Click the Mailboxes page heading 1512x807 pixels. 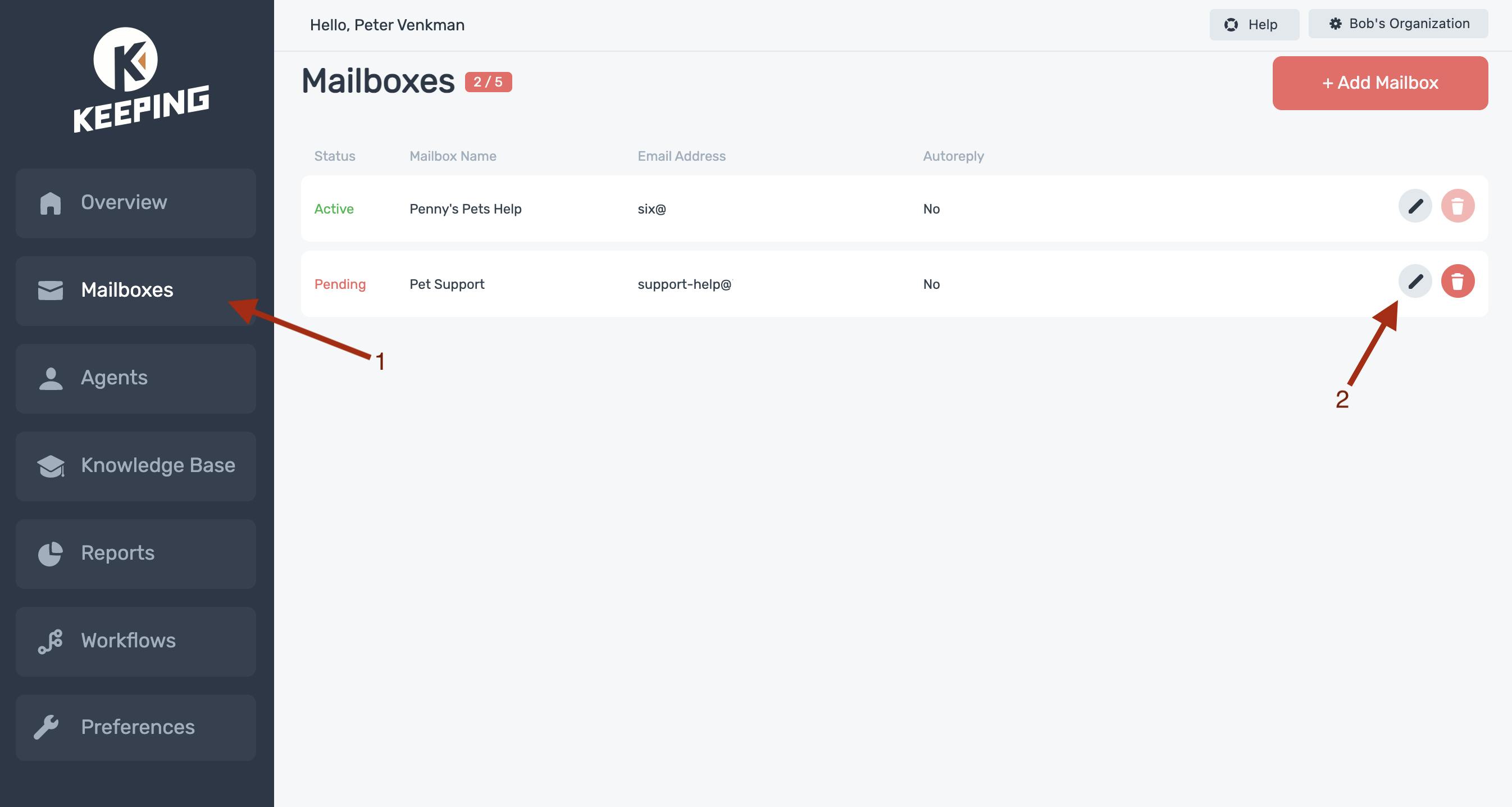coord(378,81)
